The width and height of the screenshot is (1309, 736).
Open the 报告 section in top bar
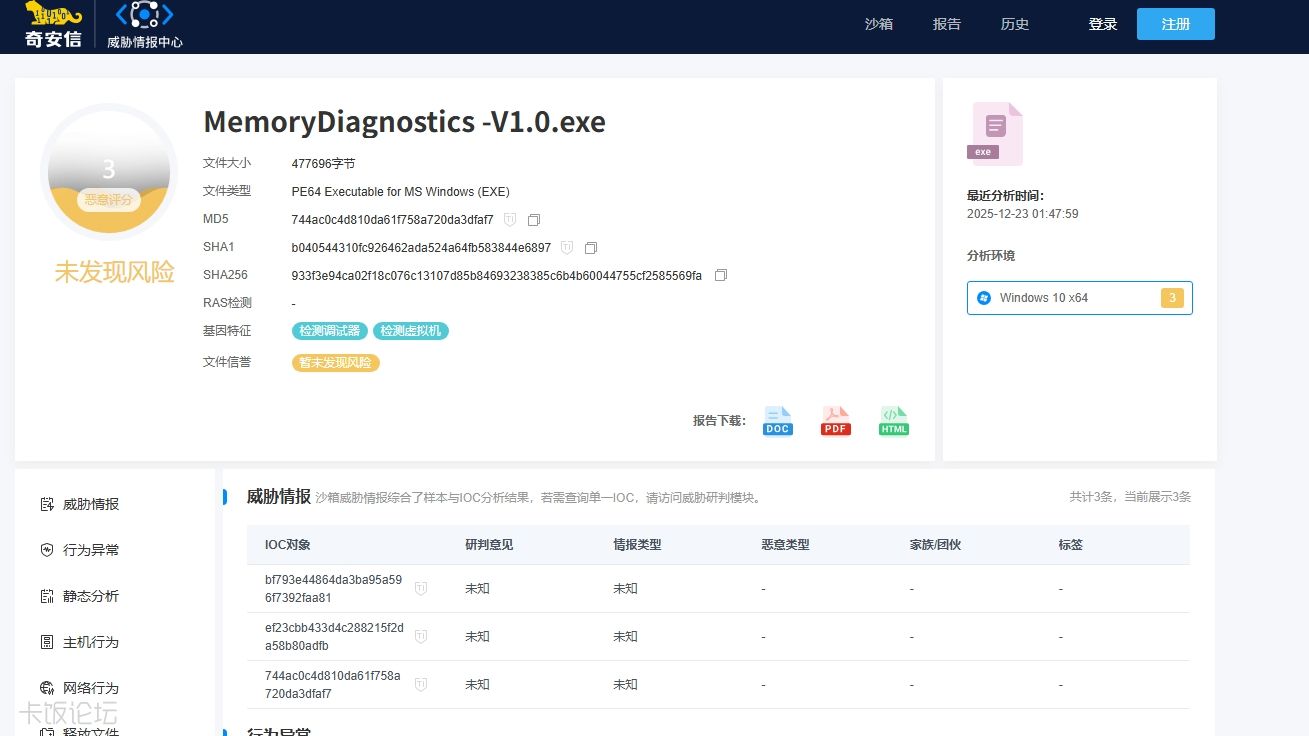[946, 23]
